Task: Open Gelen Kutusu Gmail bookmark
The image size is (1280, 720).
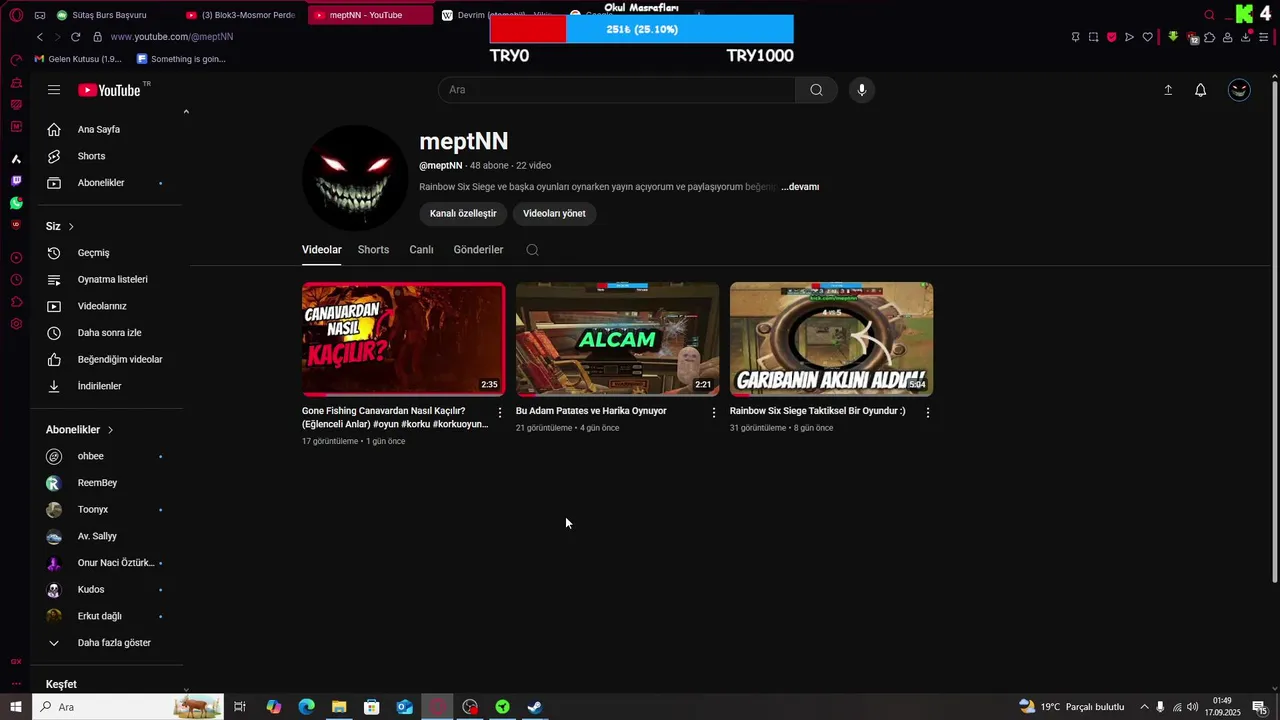Action: pyautogui.click(x=78, y=59)
